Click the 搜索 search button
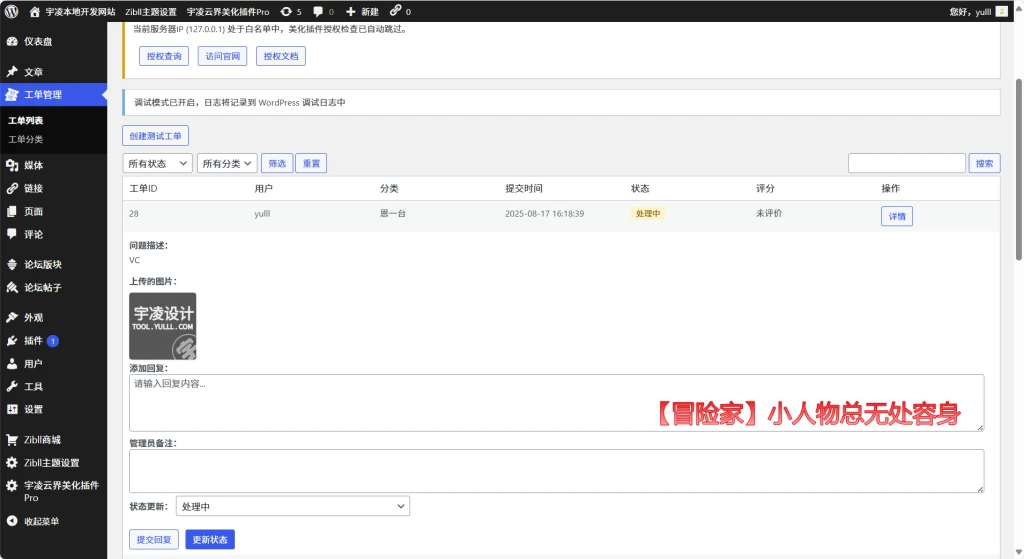 pyautogui.click(x=984, y=163)
